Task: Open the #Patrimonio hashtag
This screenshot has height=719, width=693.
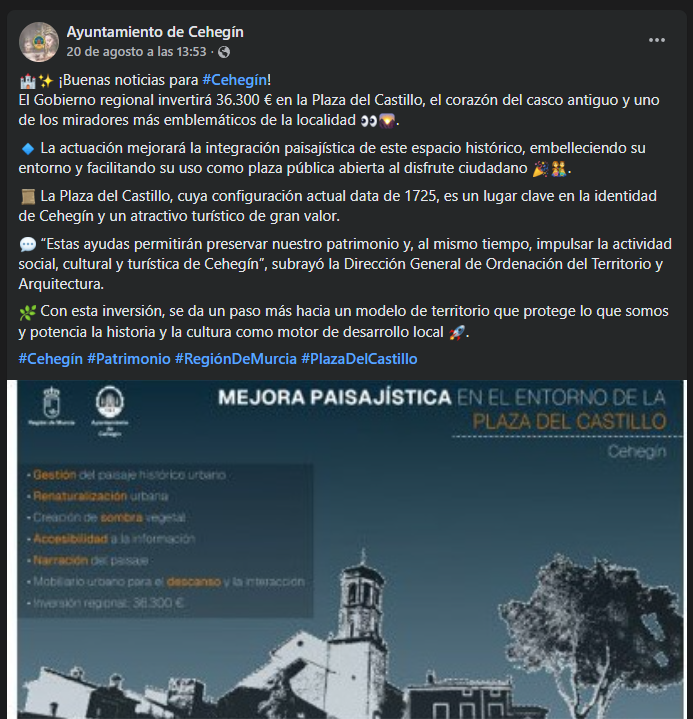Action: click(x=129, y=359)
